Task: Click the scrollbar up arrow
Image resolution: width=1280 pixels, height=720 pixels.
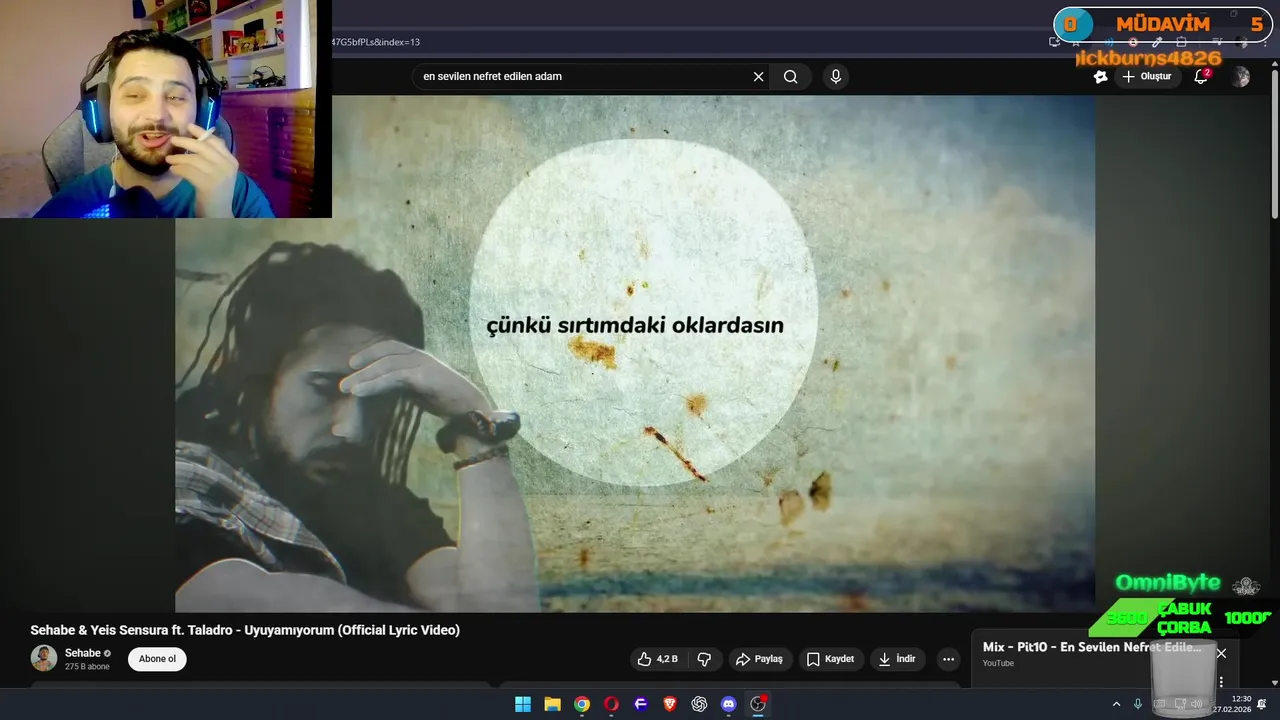Action: pos(1274,65)
